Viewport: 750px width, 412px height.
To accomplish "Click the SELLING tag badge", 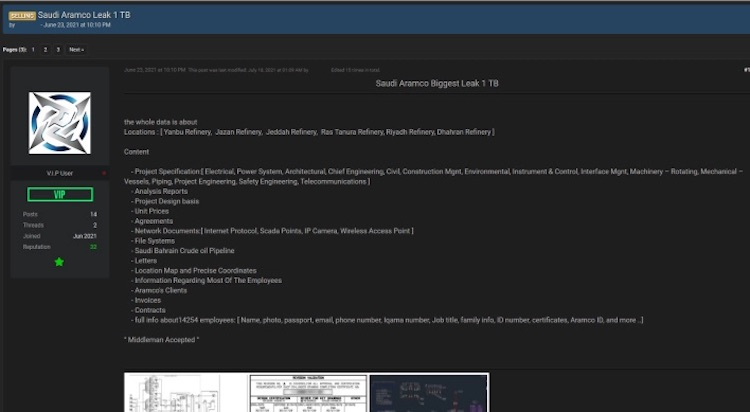I will pos(22,15).
